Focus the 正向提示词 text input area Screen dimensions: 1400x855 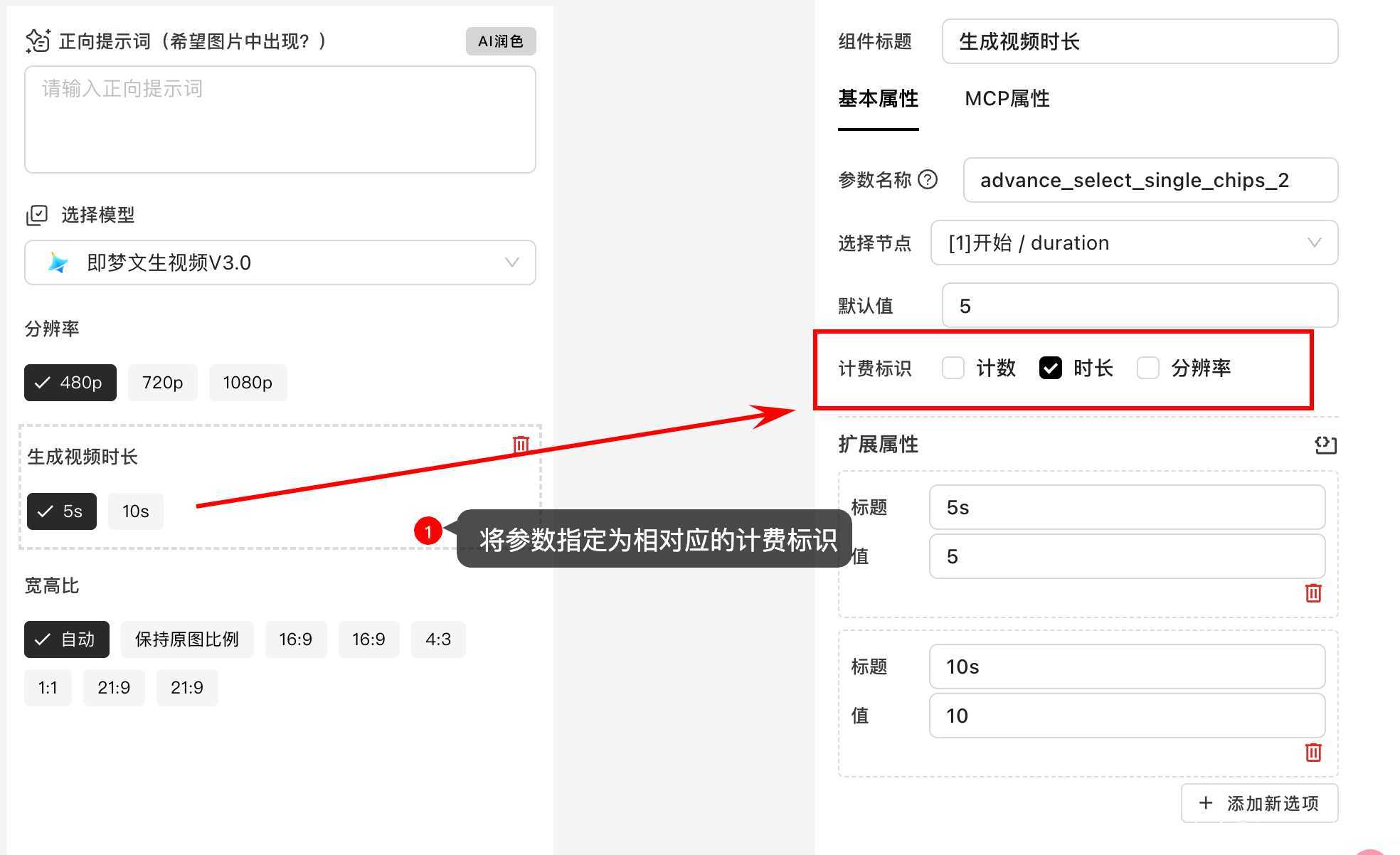click(280, 120)
